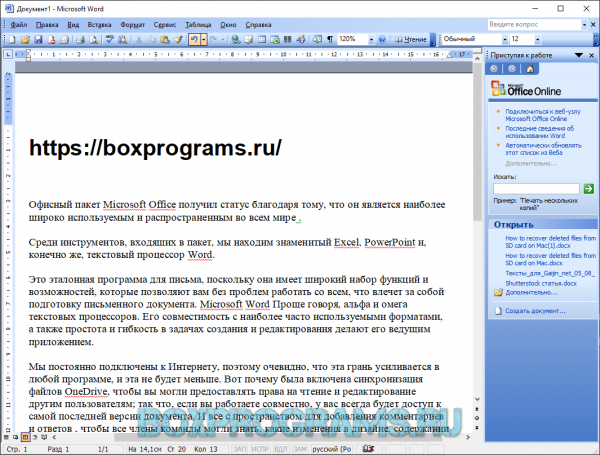600x455 pixels.
Task: Click the vertical scrollbar thumb
Action: click(x=477, y=142)
